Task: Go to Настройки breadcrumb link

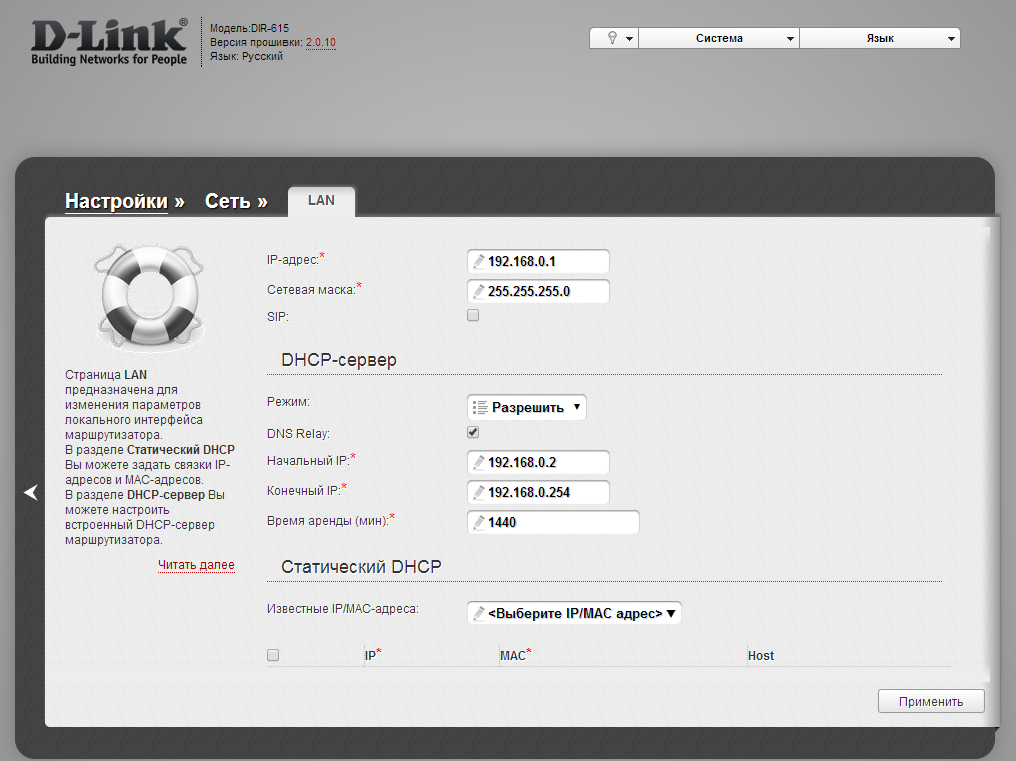Action: [116, 201]
